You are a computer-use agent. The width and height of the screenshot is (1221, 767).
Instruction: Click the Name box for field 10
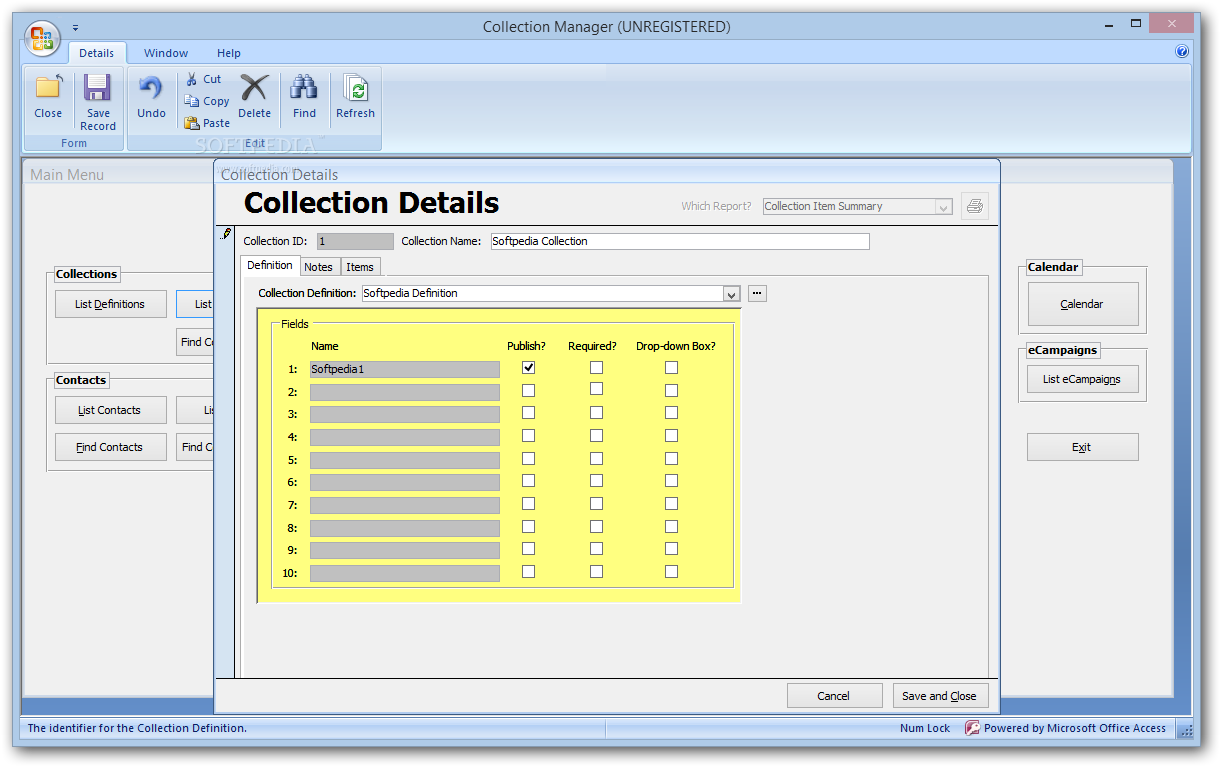pyautogui.click(x=404, y=573)
